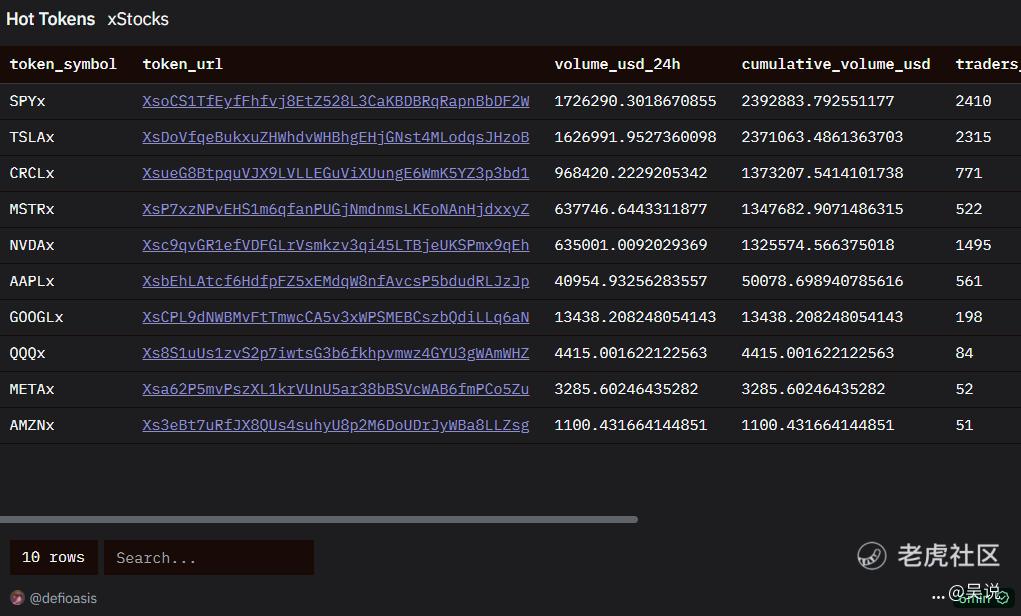Click the xStocks subtitle text

tap(138, 19)
